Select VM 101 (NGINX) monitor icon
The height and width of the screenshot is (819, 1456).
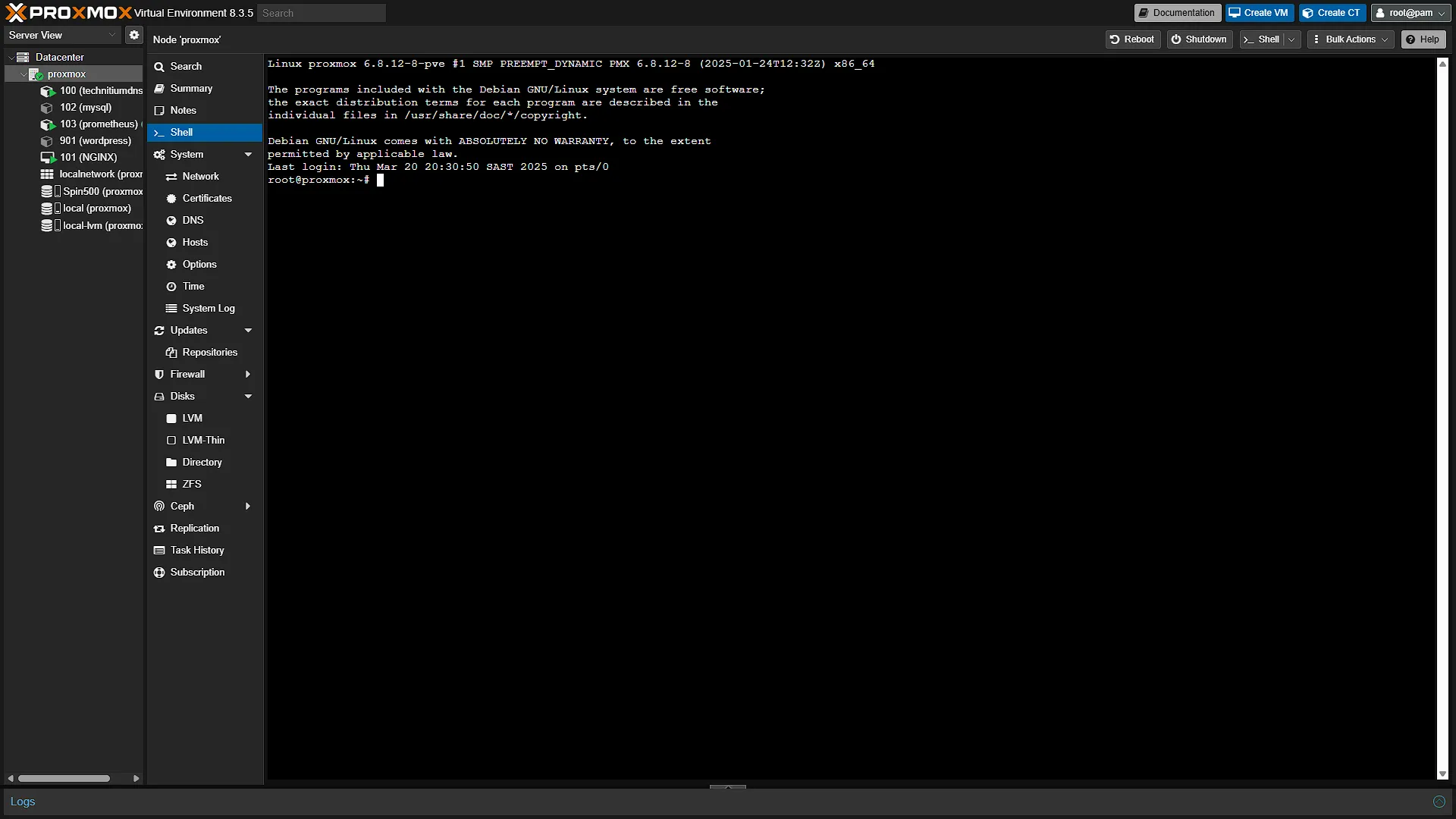pyautogui.click(x=48, y=158)
